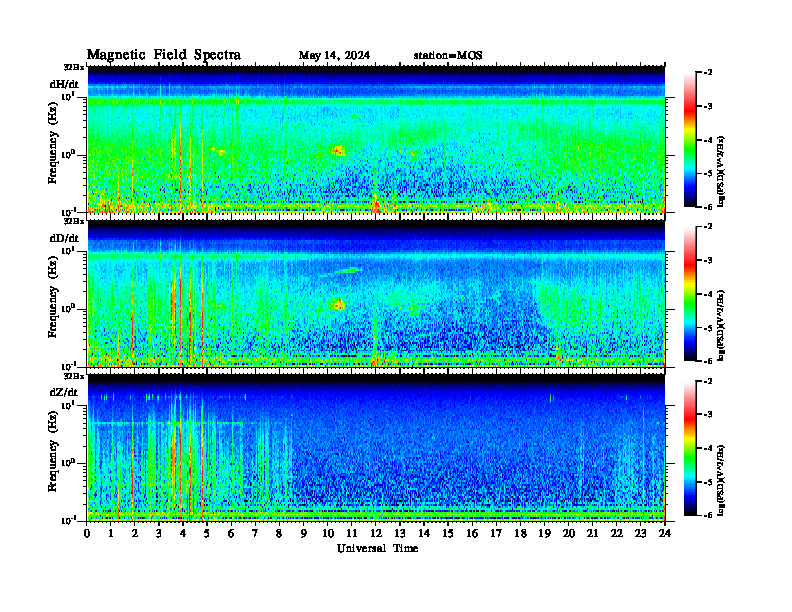Click hour "22" on the time axis
Viewport: 792px width, 612px height.
(617, 534)
